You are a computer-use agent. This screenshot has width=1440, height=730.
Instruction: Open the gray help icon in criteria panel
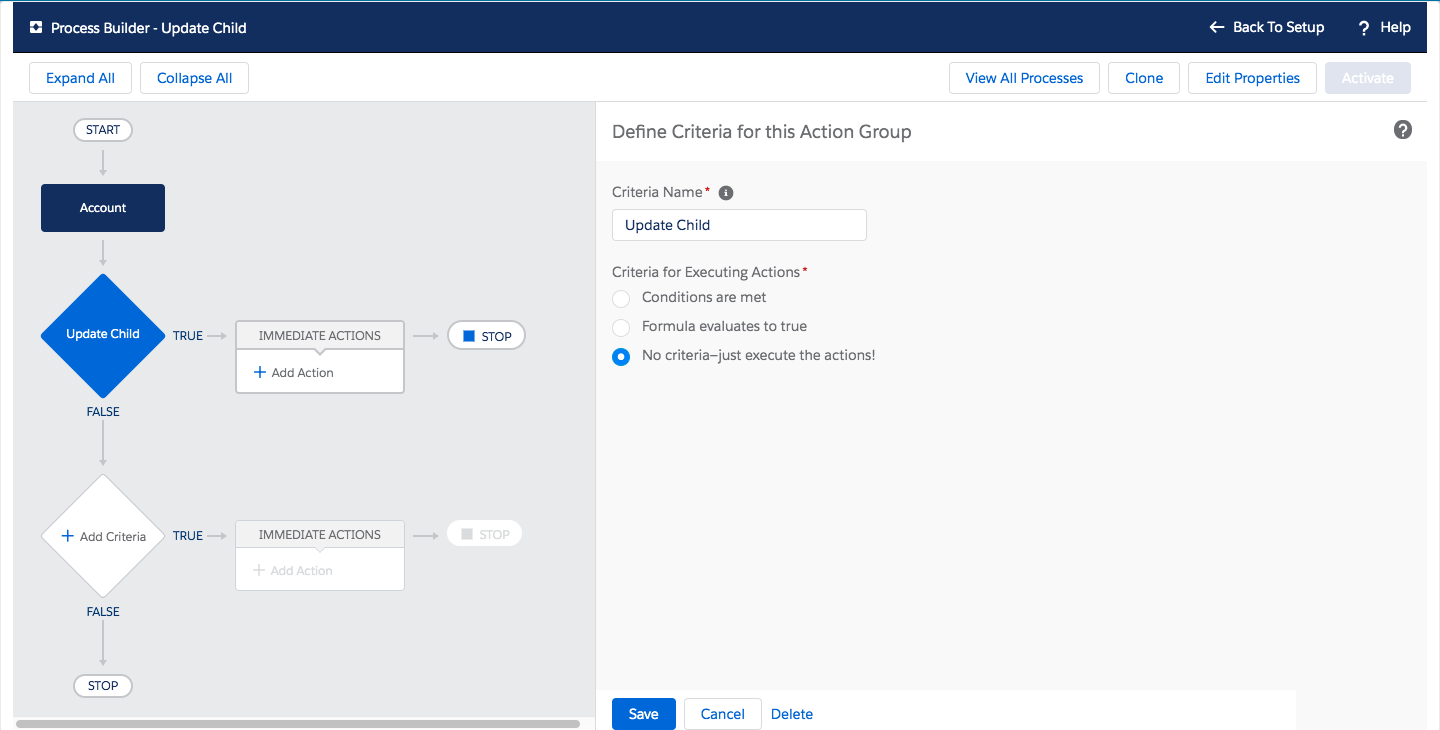(x=1403, y=130)
